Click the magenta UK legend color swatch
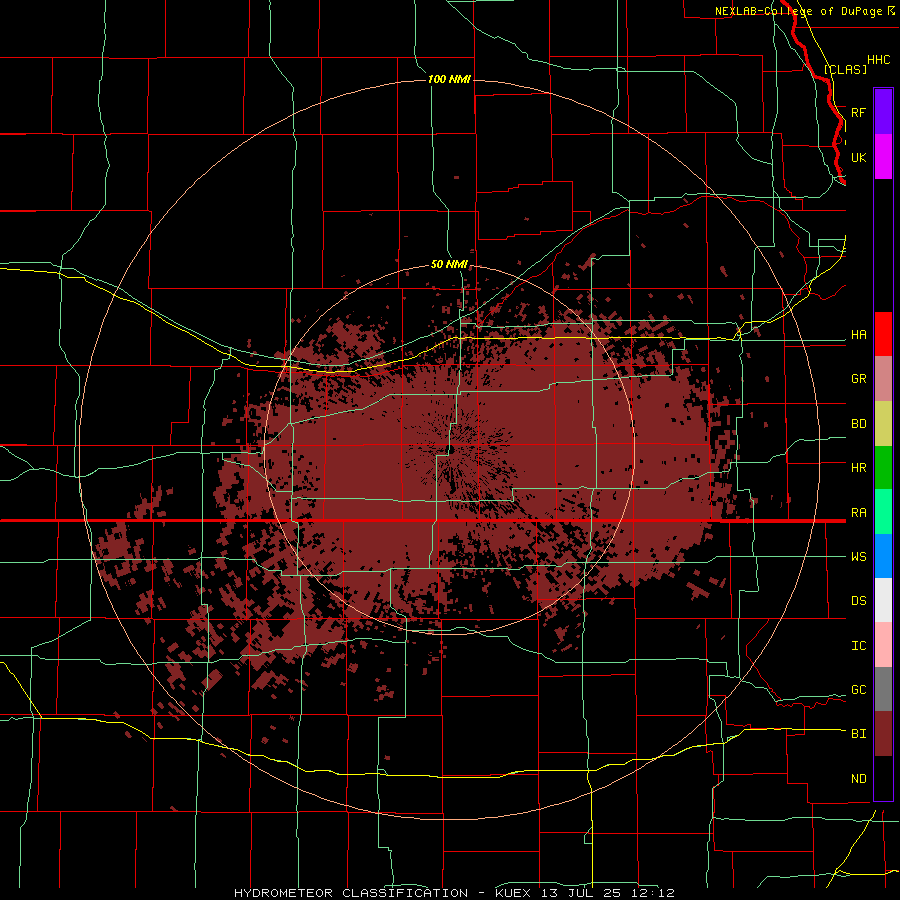 pyautogui.click(x=883, y=157)
